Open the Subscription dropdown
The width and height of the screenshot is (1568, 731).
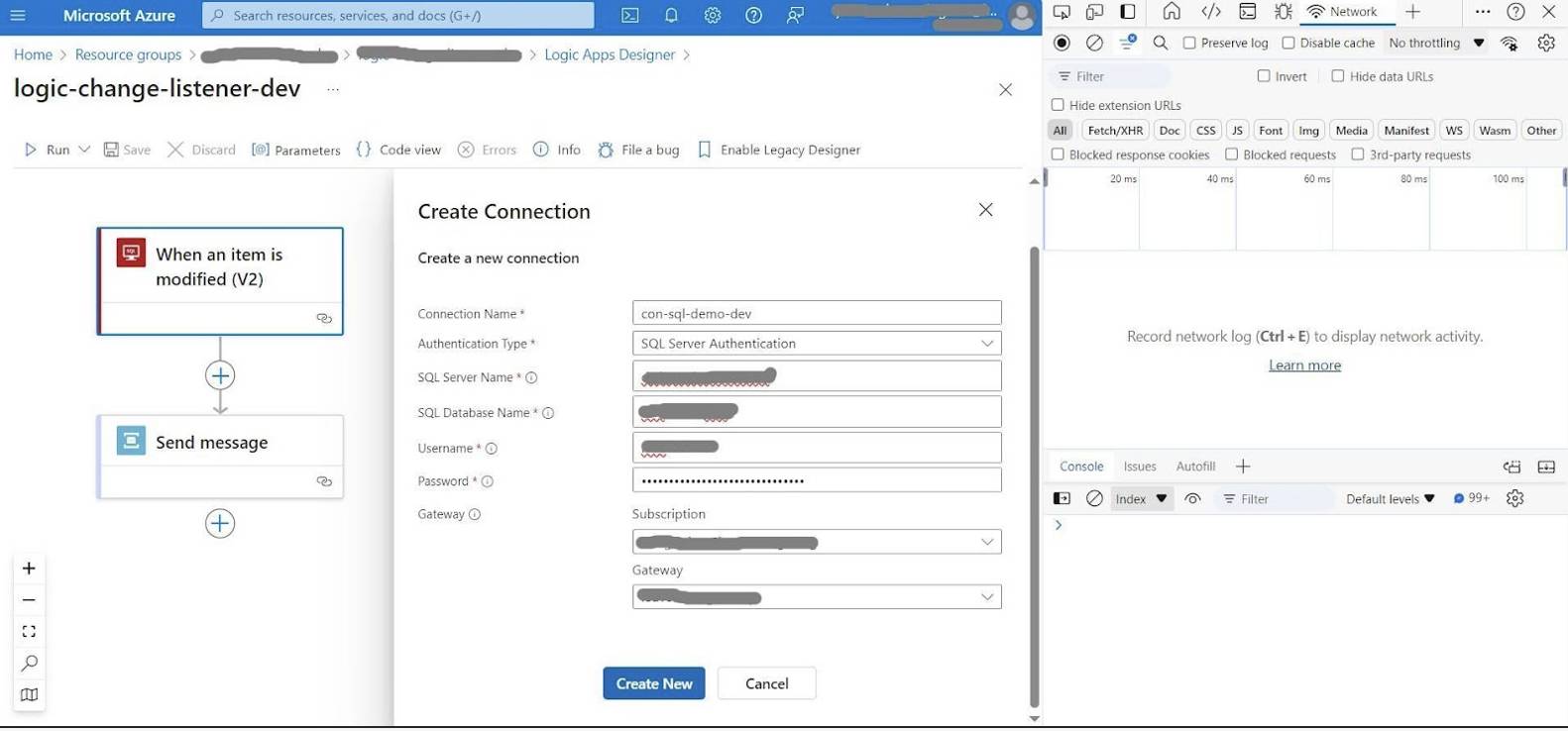(x=817, y=542)
